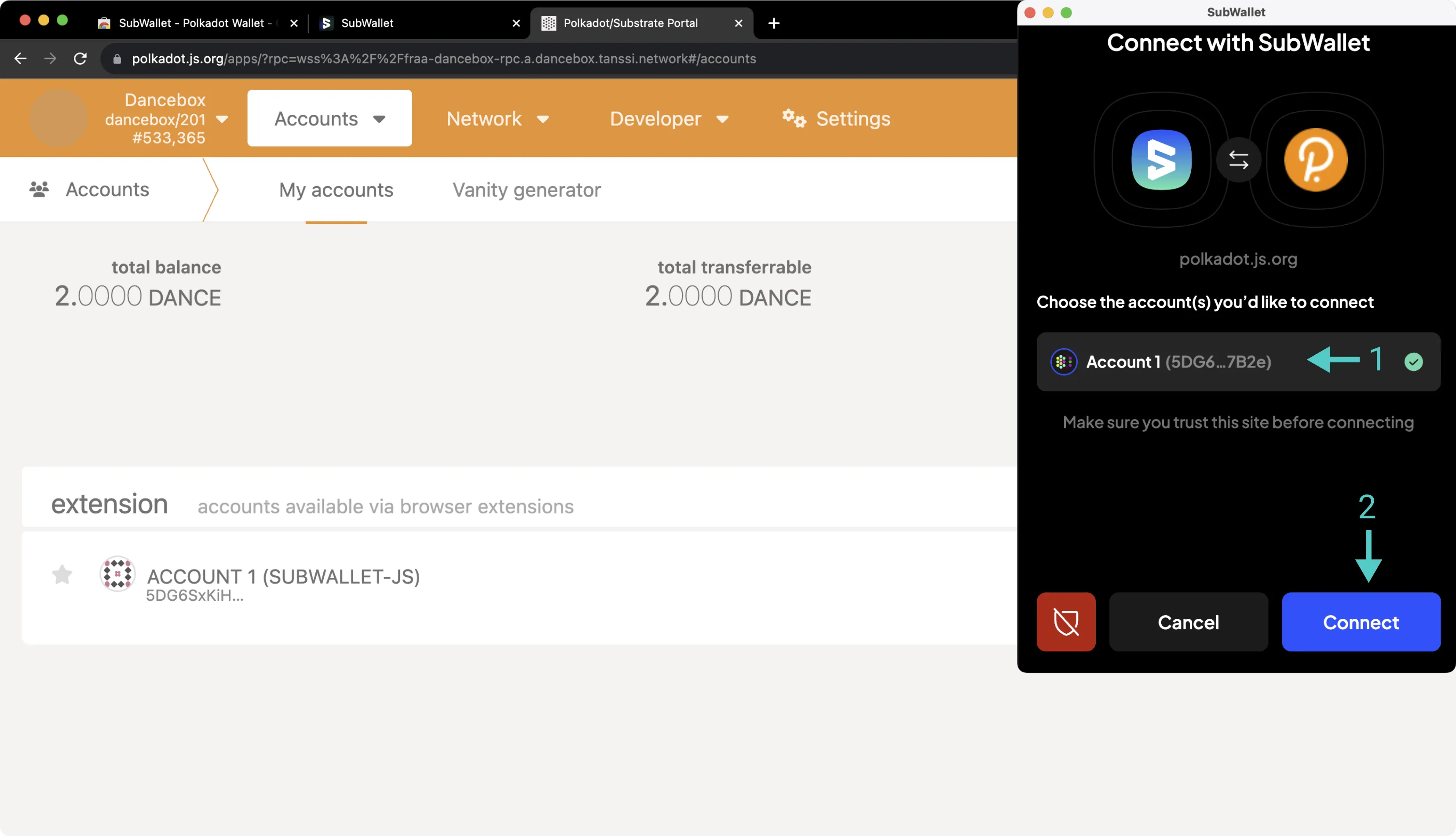
Task: Close the SubWallet - Polkadot Wallet tab
Action: point(294,23)
